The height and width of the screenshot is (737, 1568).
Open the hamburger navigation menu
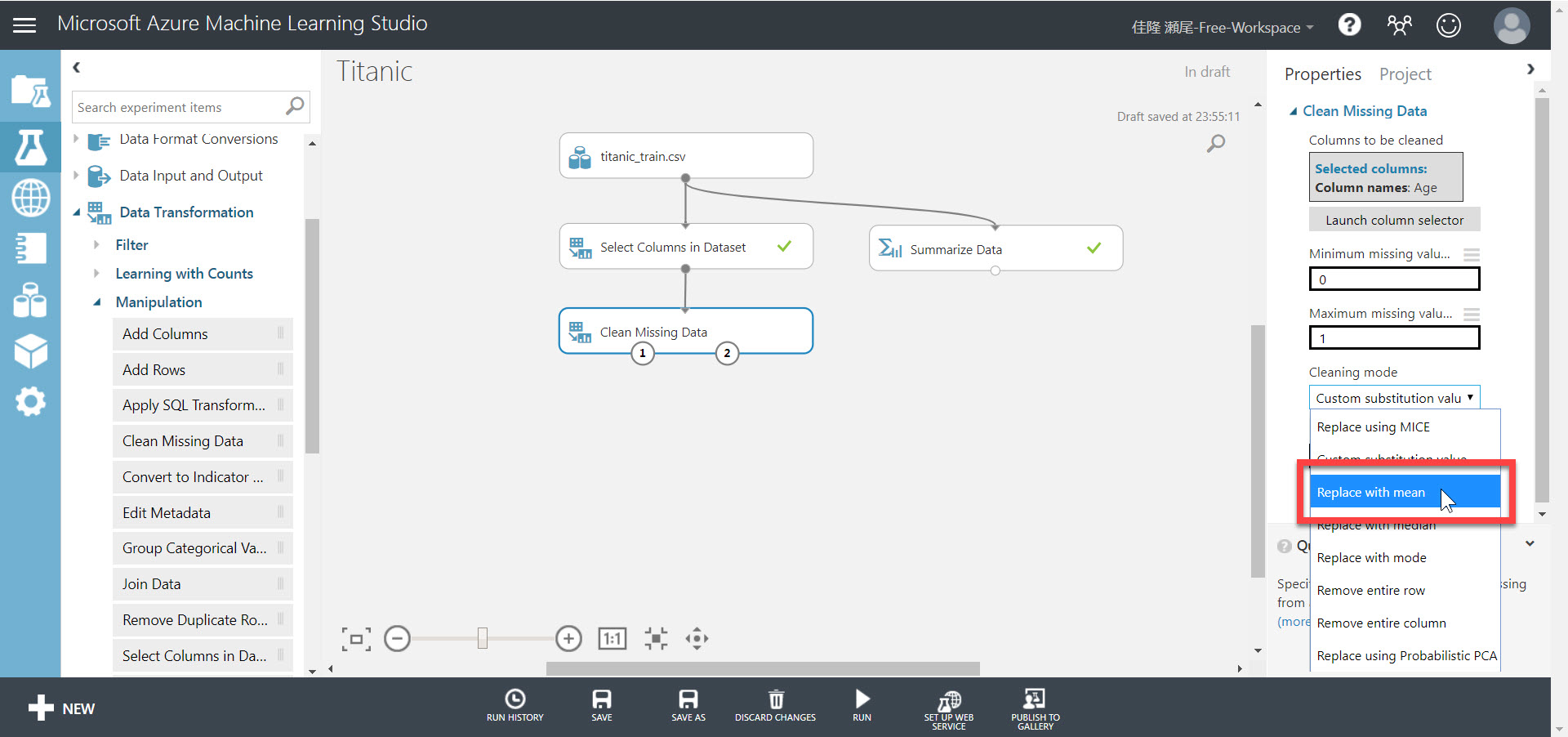(24, 25)
